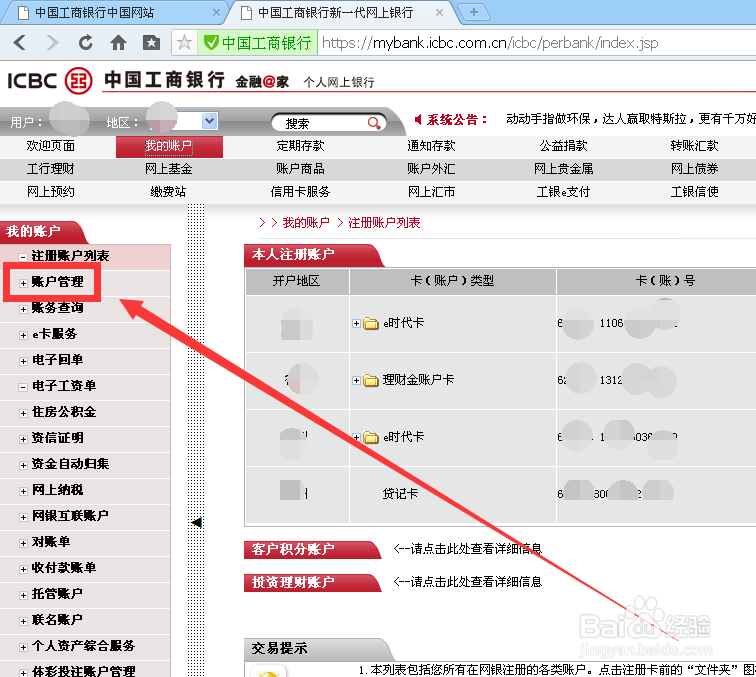Screen dimensions: 756x677
Task: Click the browser address bar URL
Action: click(x=490, y=43)
